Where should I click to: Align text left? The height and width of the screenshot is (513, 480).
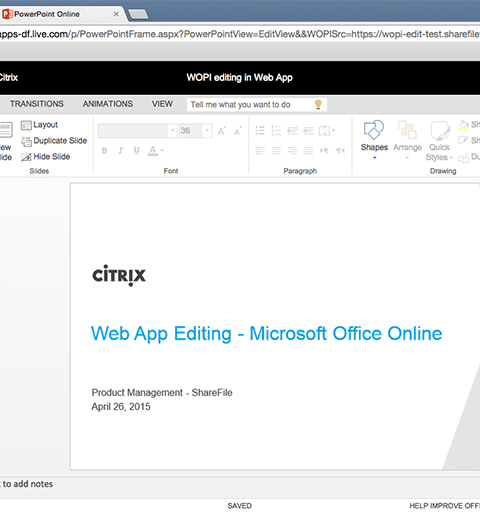click(260, 151)
